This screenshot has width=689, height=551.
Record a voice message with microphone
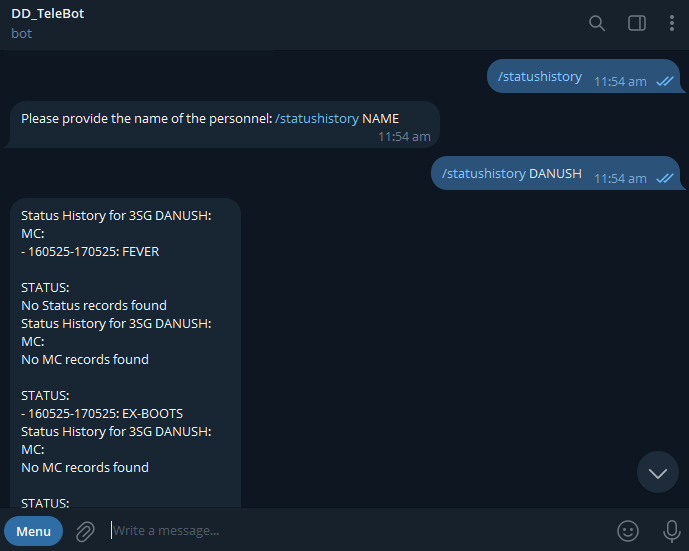tap(672, 531)
